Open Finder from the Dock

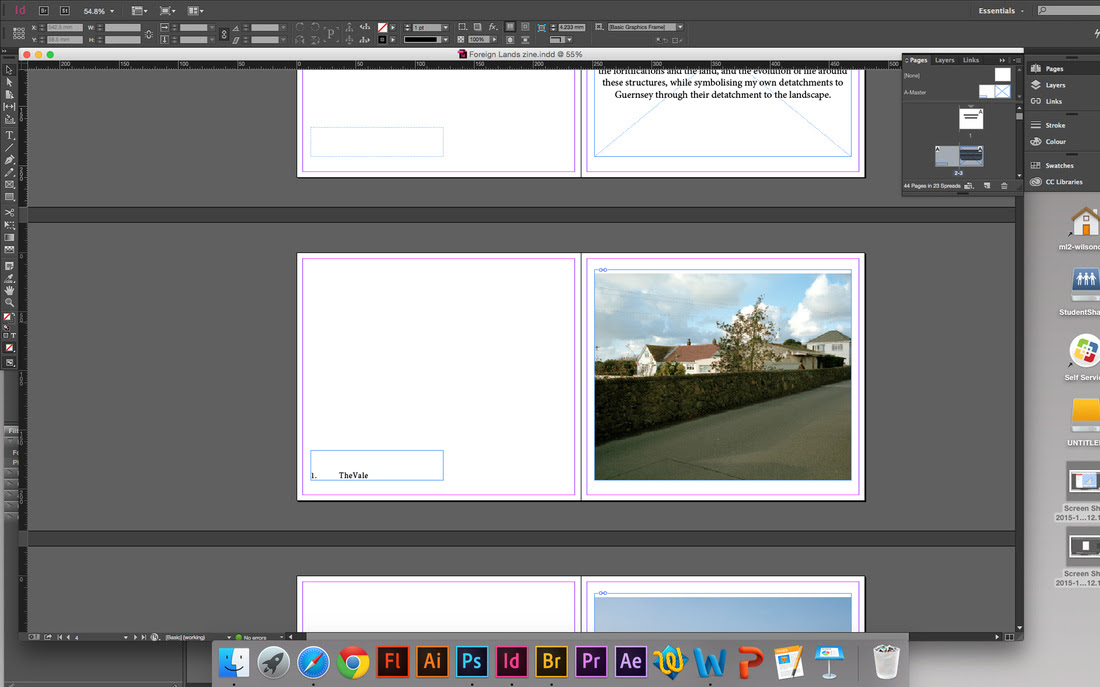(234, 661)
